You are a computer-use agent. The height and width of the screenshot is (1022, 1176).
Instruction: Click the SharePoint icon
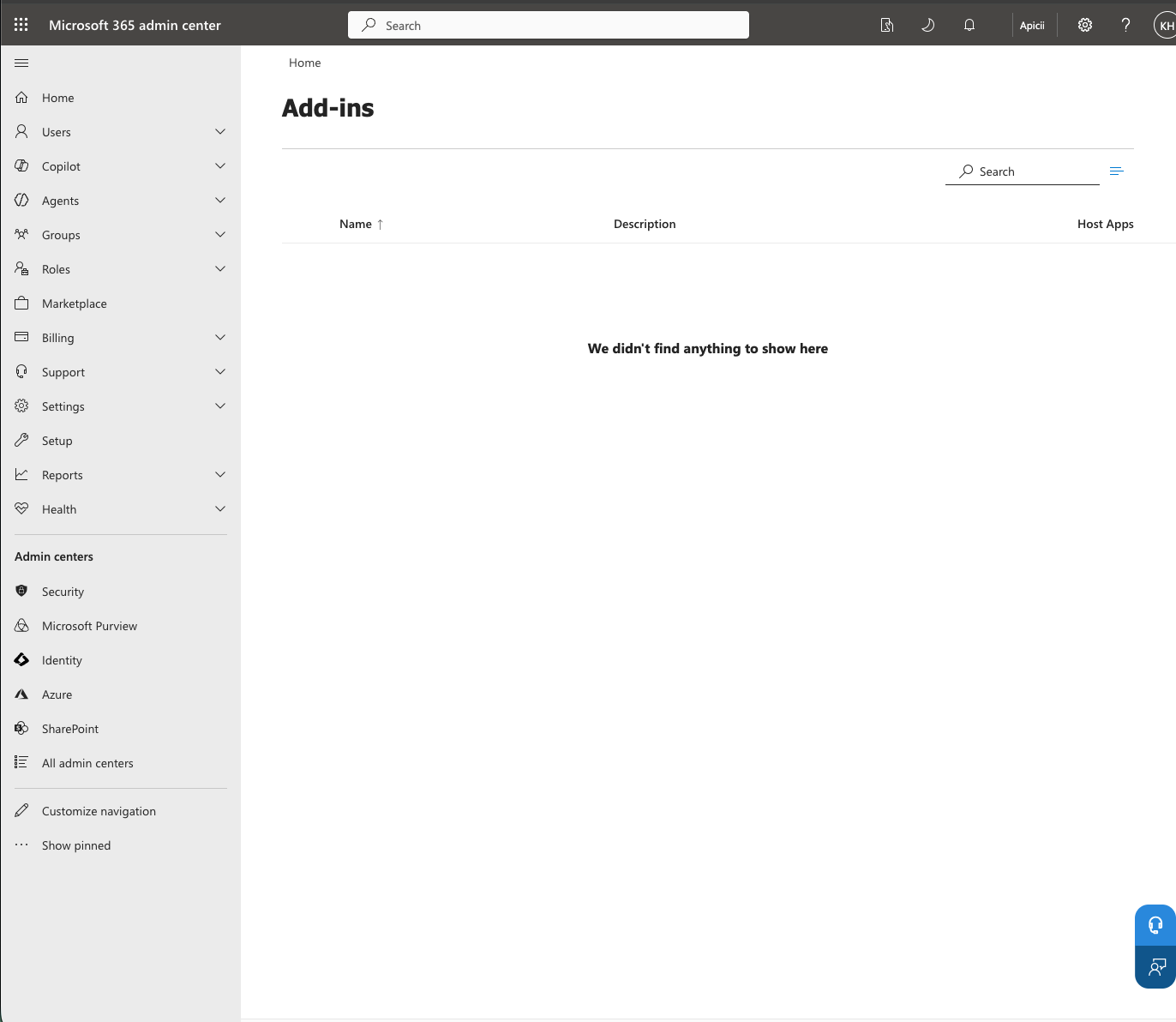[x=21, y=729]
